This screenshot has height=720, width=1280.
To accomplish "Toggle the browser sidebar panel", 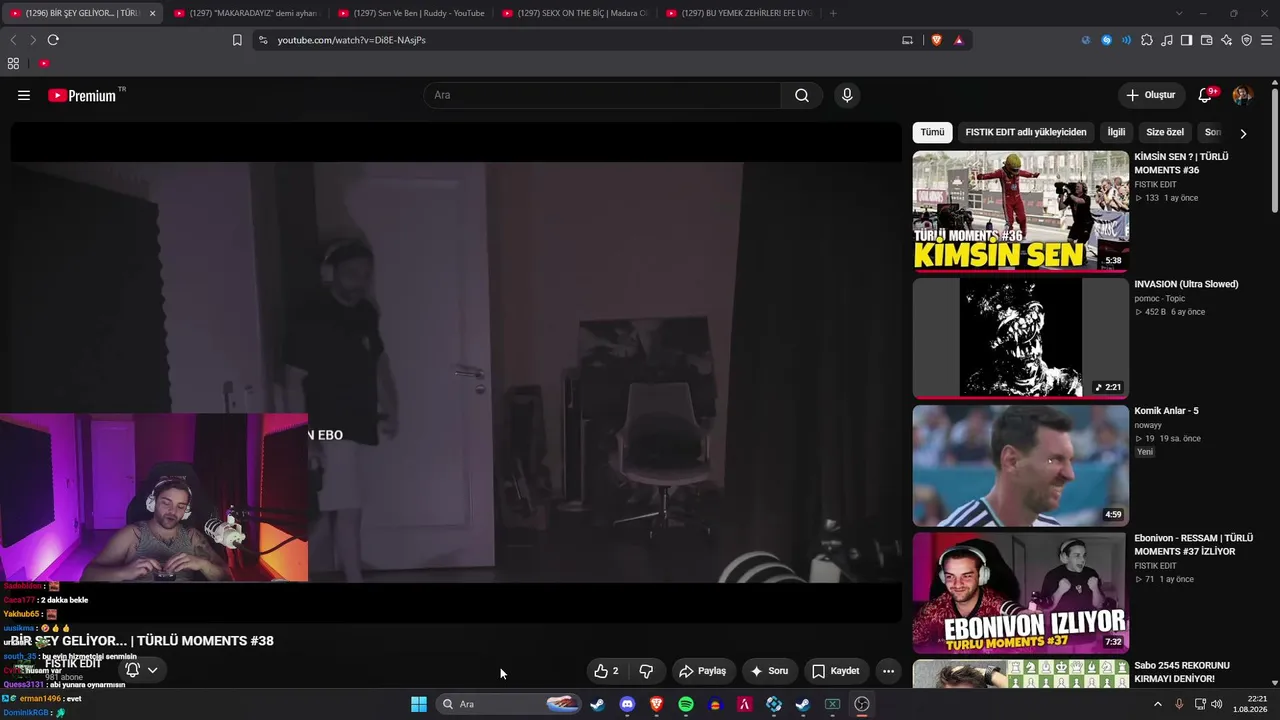I will click(x=1187, y=40).
